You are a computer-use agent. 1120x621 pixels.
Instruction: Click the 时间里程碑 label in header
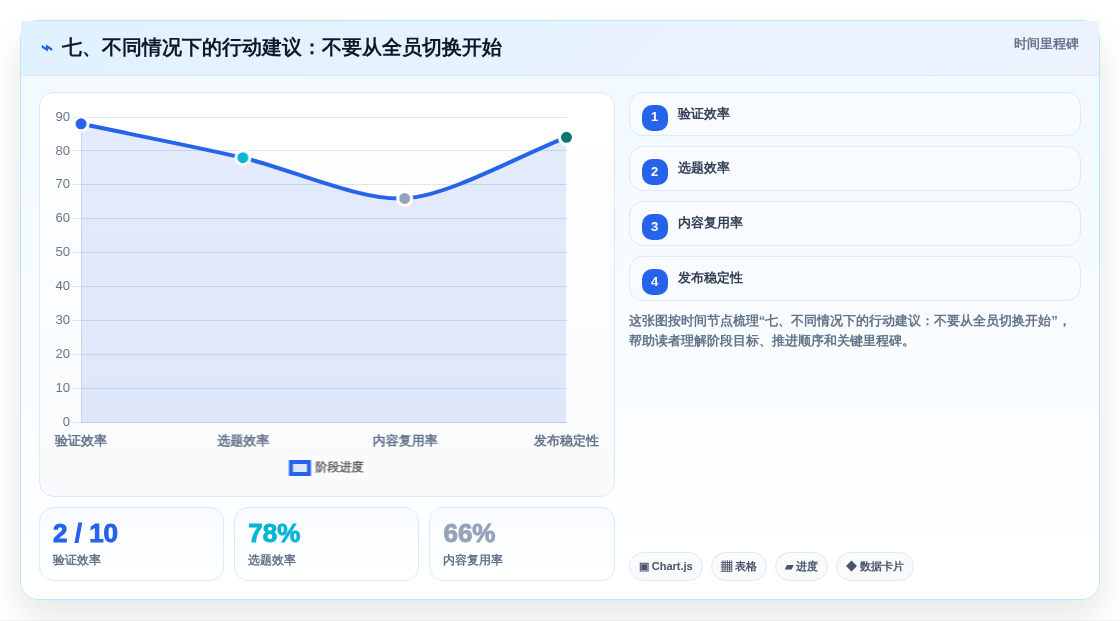click(1046, 44)
